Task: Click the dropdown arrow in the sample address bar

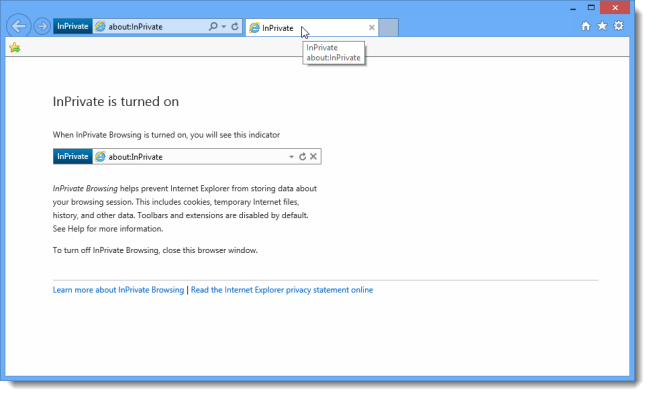Action: click(x=291, y=157)
